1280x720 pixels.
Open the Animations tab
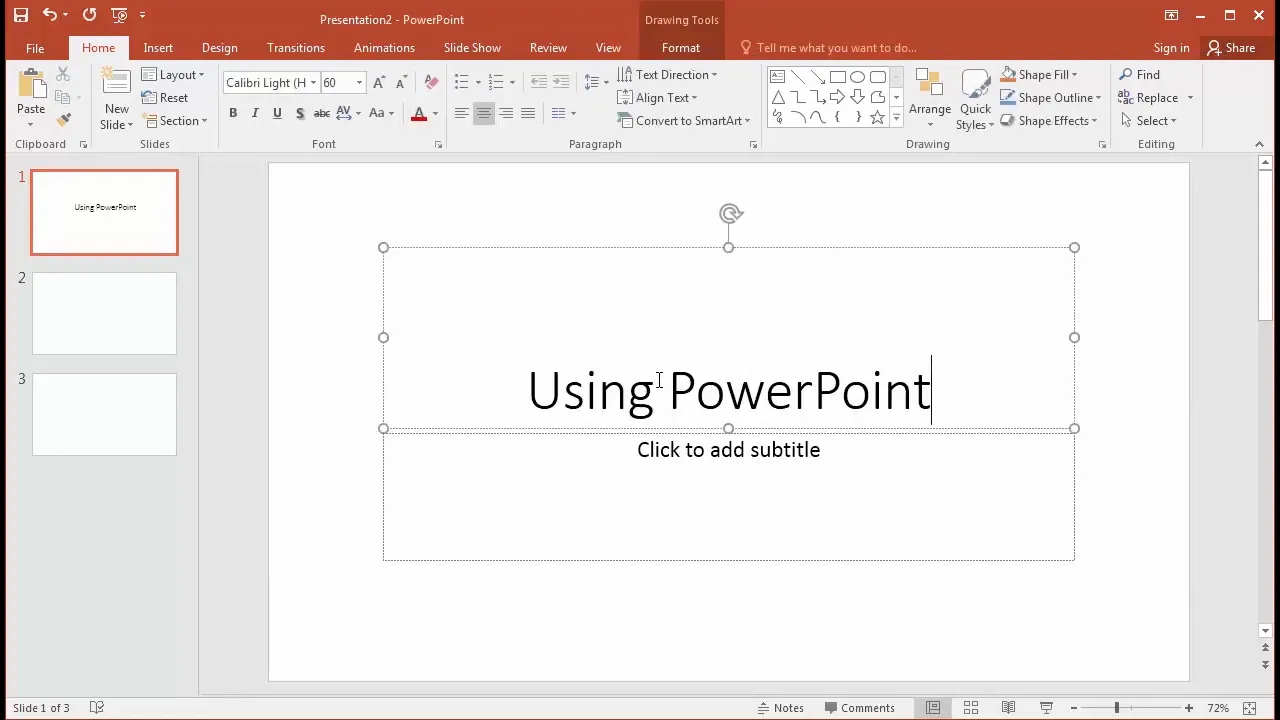point(384,48)
